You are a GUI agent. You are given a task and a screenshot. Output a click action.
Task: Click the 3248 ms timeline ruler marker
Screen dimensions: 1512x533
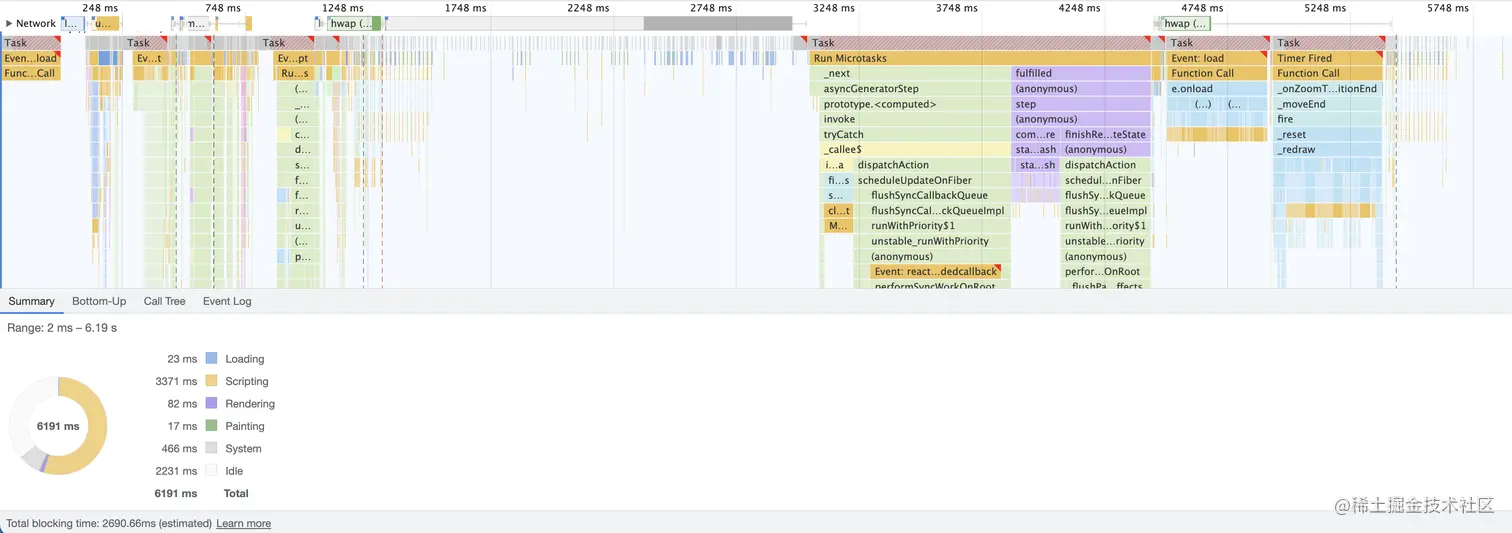(x=833, y=8)
